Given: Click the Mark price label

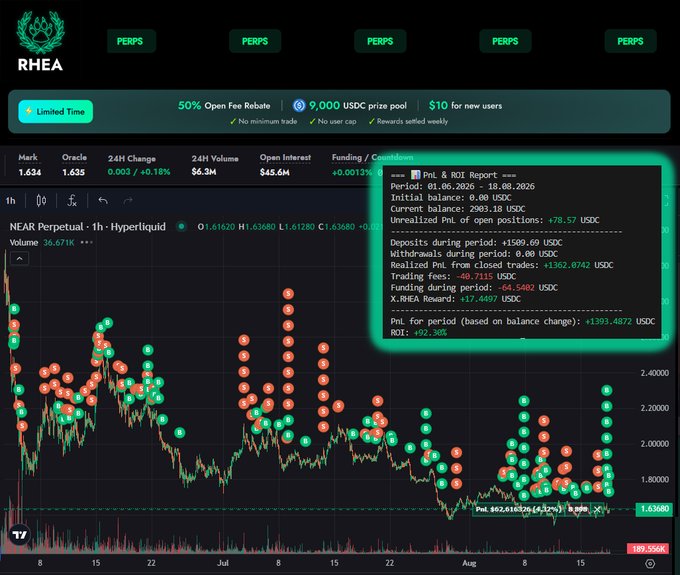Looking at the screenshot, I should (28, 157).
